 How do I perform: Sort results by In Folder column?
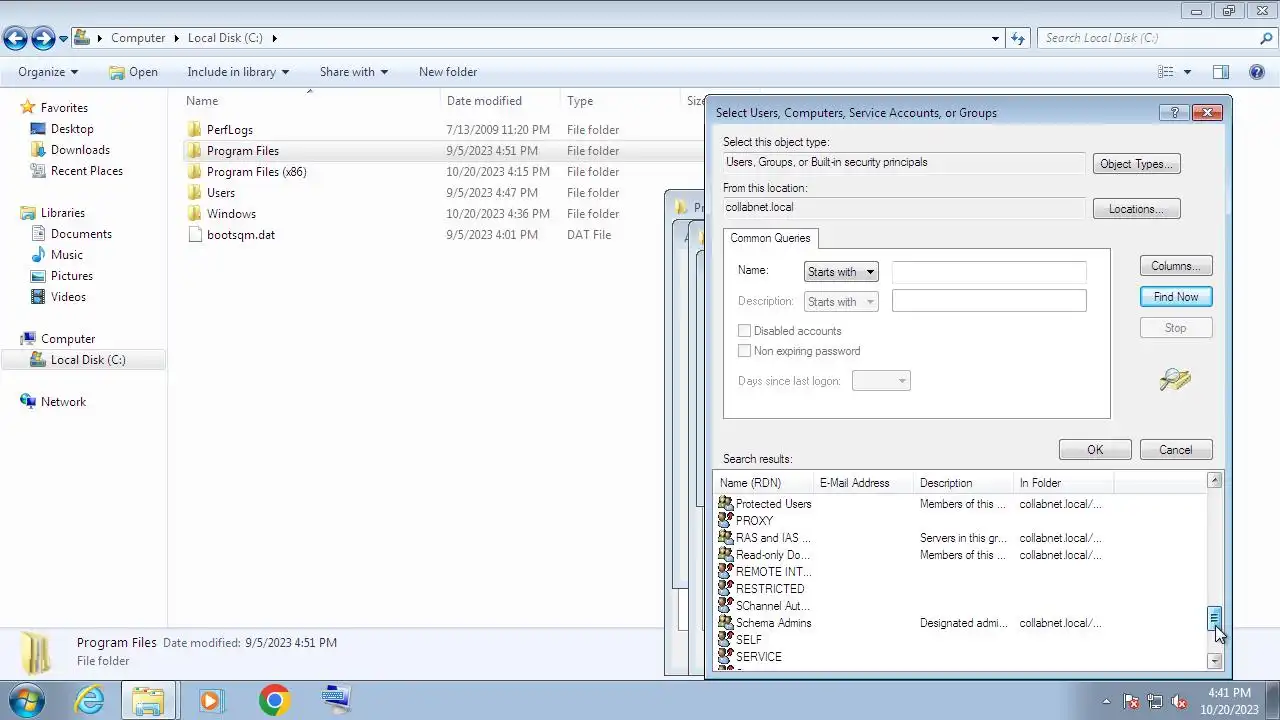click(x=1063, y=483)
